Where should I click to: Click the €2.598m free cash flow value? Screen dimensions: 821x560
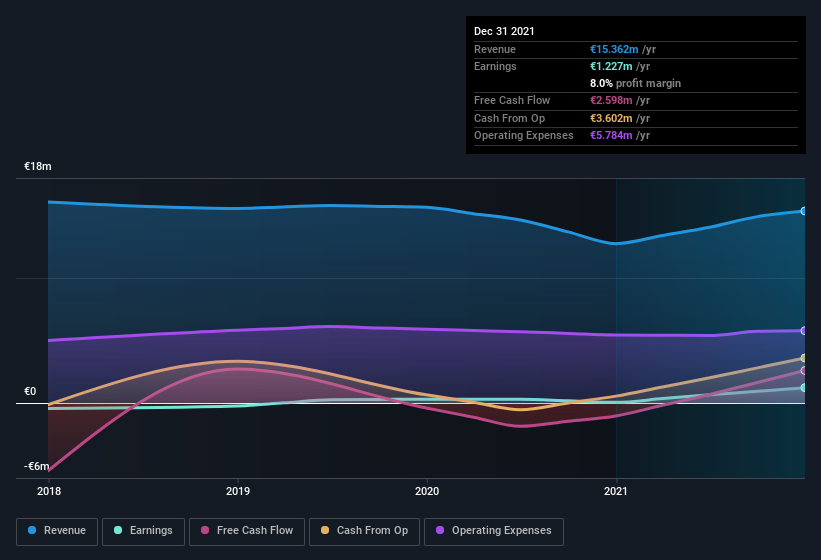click(x=611, y=100)
